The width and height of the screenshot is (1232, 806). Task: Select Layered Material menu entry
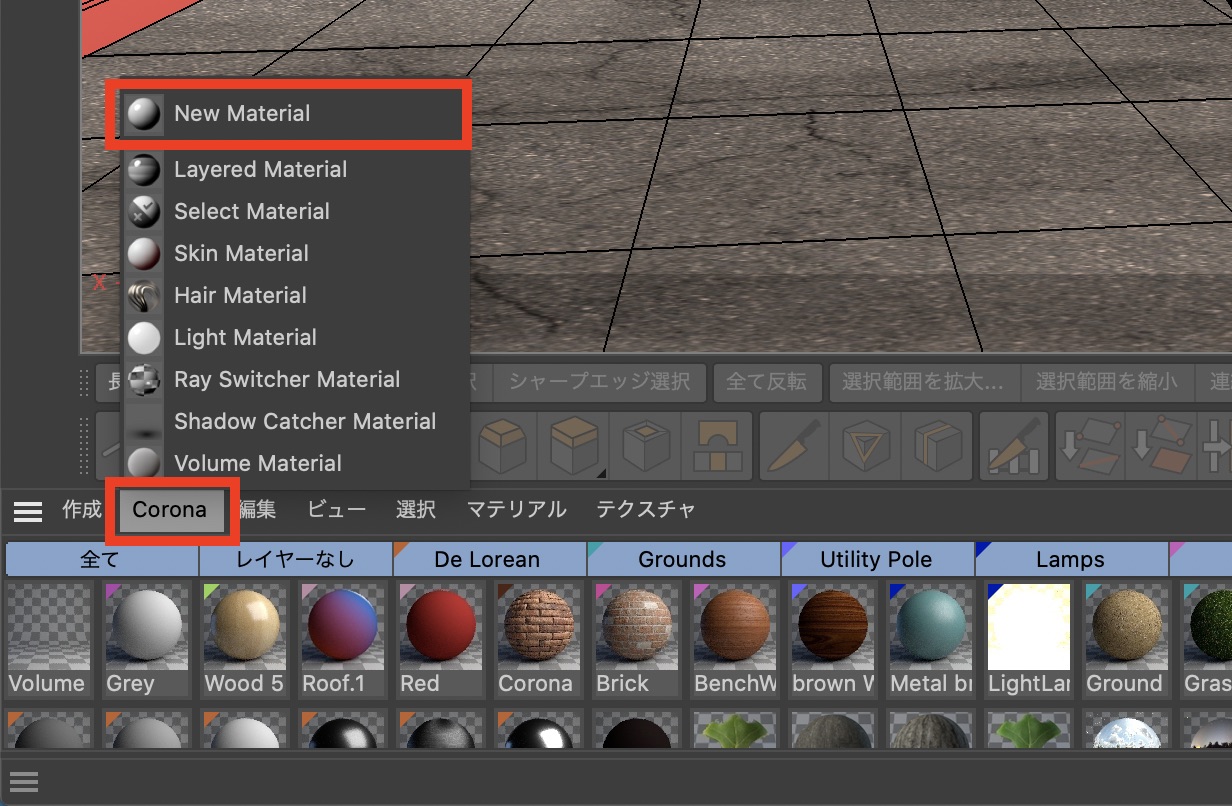(x=260, y=170)
